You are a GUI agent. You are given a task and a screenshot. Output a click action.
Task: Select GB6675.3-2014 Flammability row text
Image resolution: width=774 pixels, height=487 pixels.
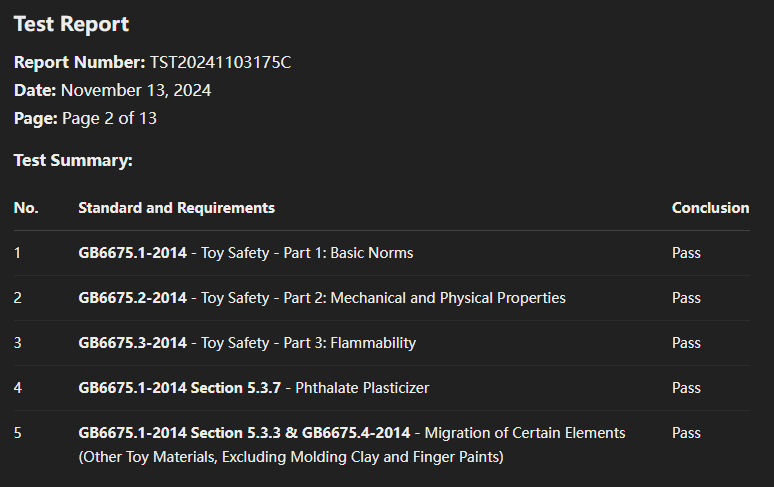point(247,343)
